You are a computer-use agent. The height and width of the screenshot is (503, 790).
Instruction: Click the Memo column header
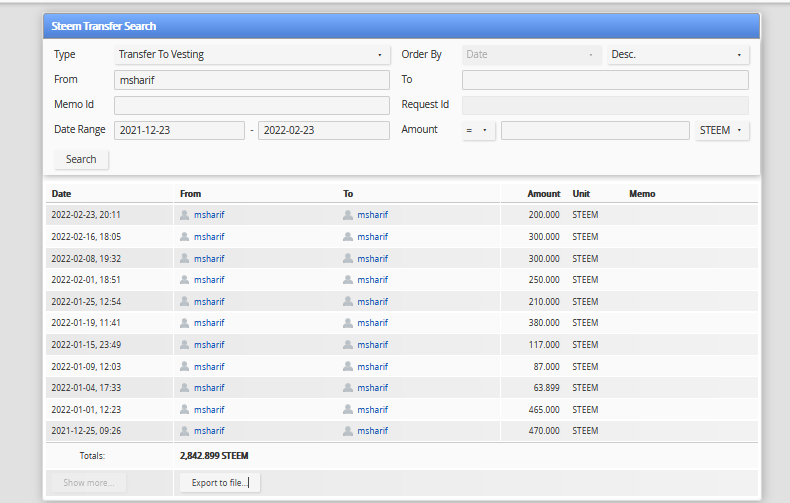[x=642, y=194]
